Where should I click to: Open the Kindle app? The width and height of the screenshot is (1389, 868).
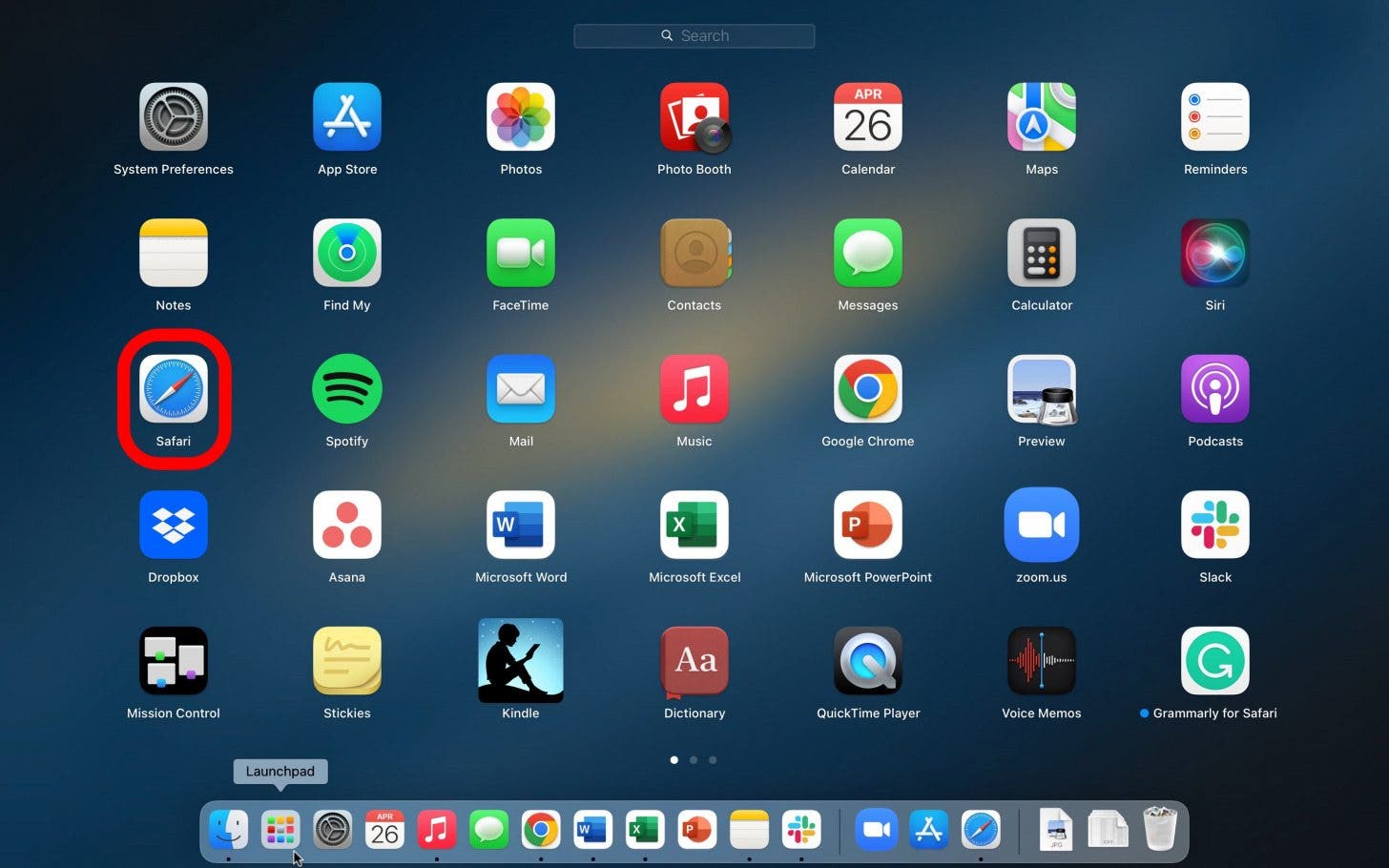point(521,661)
